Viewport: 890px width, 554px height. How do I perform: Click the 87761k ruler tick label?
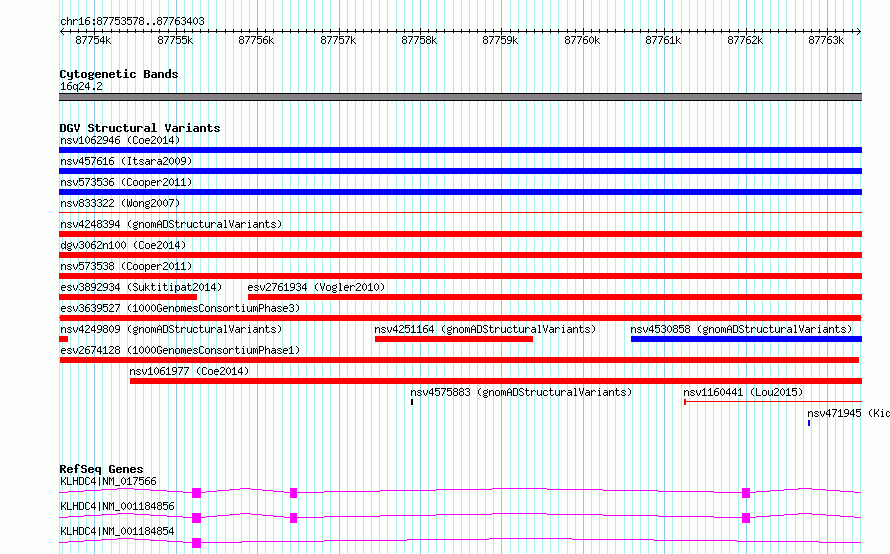[x=663, y=40]
